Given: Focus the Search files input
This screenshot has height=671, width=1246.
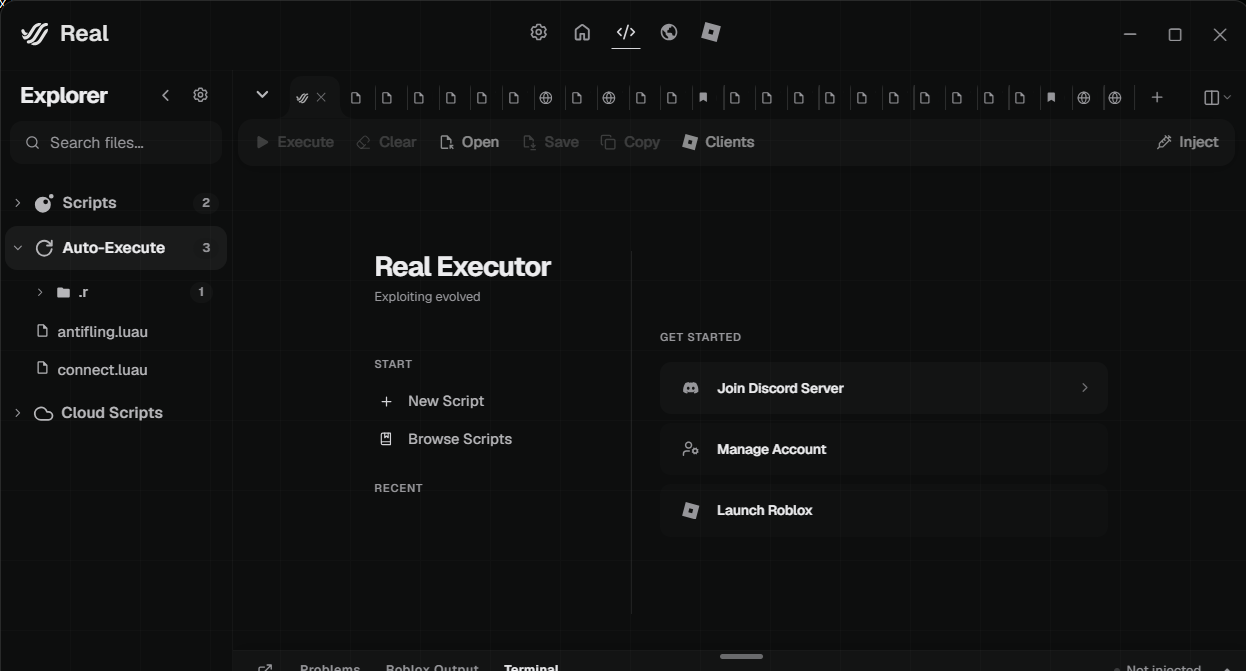Looking at the screenshot, I should pyautogui.click(x=116, y=143).
